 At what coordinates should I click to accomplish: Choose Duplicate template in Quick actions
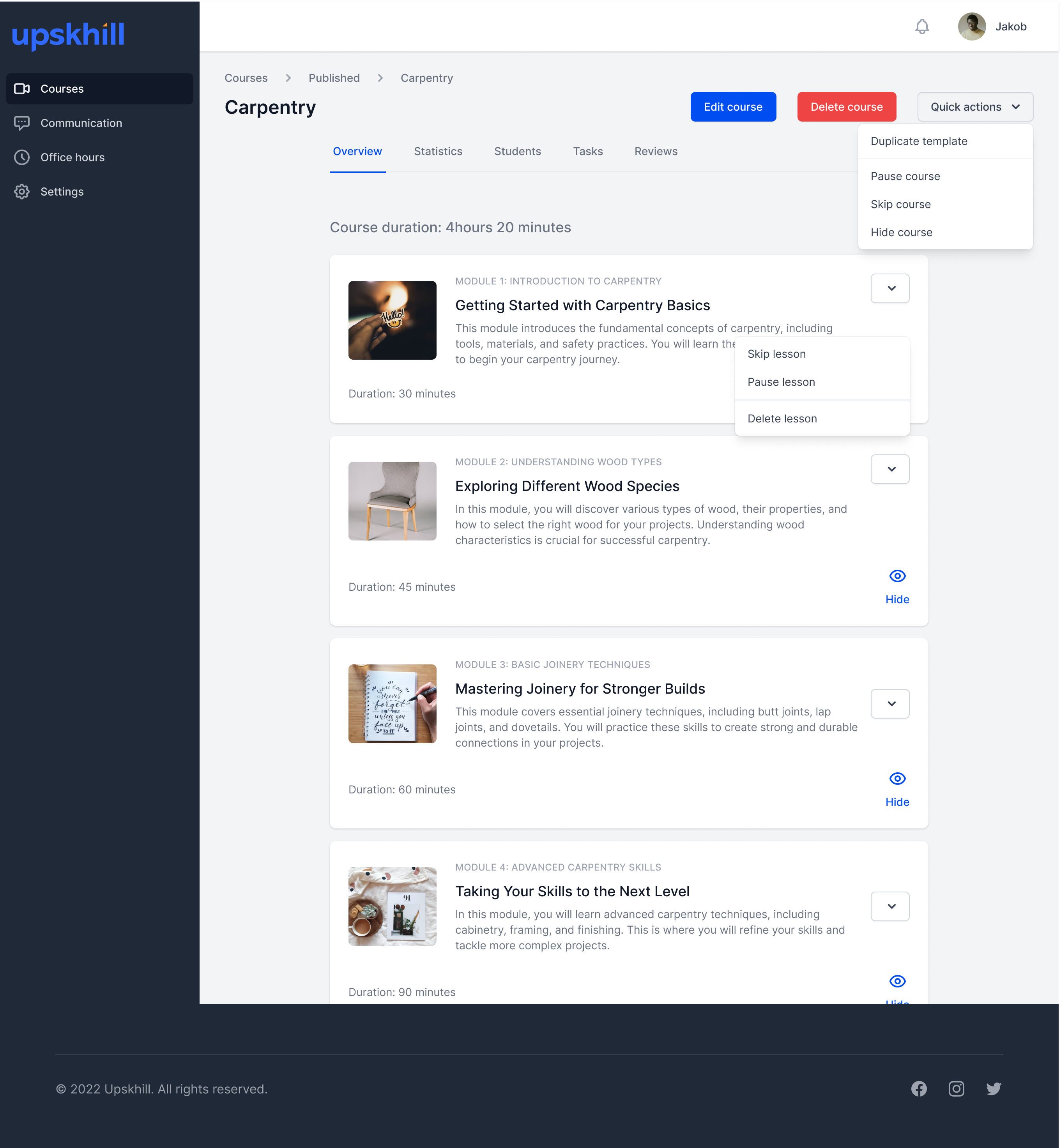(919, 141)
